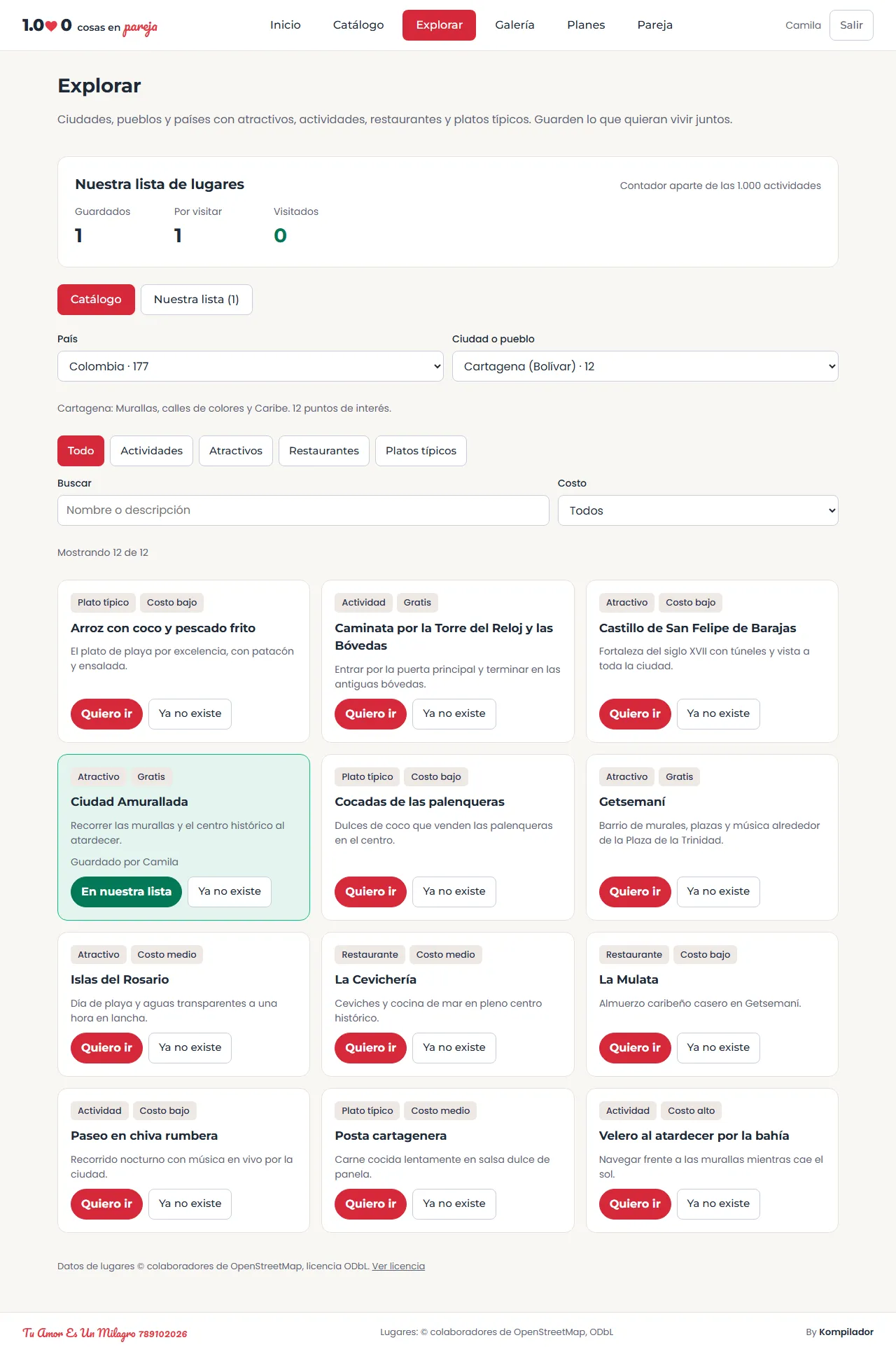This screenshot has height=1354, width=896.
Task: Open the Ciudad o pueblo dropdown
Action: [x=645, y=366]
